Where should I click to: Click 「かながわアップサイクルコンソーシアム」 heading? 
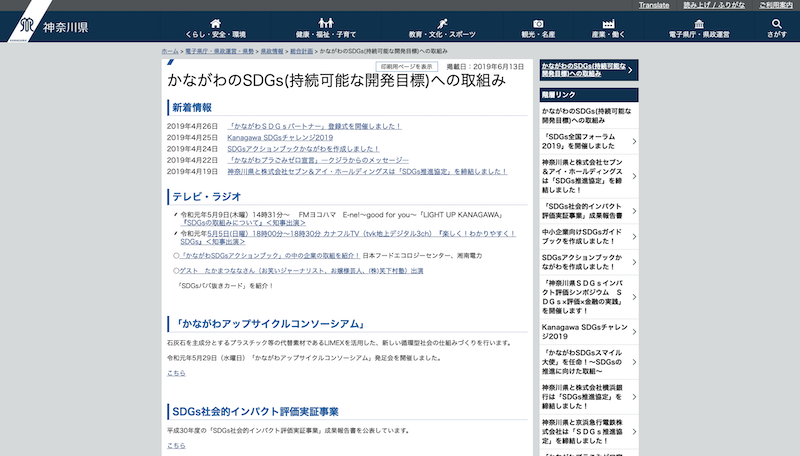[x=270, y=324]
